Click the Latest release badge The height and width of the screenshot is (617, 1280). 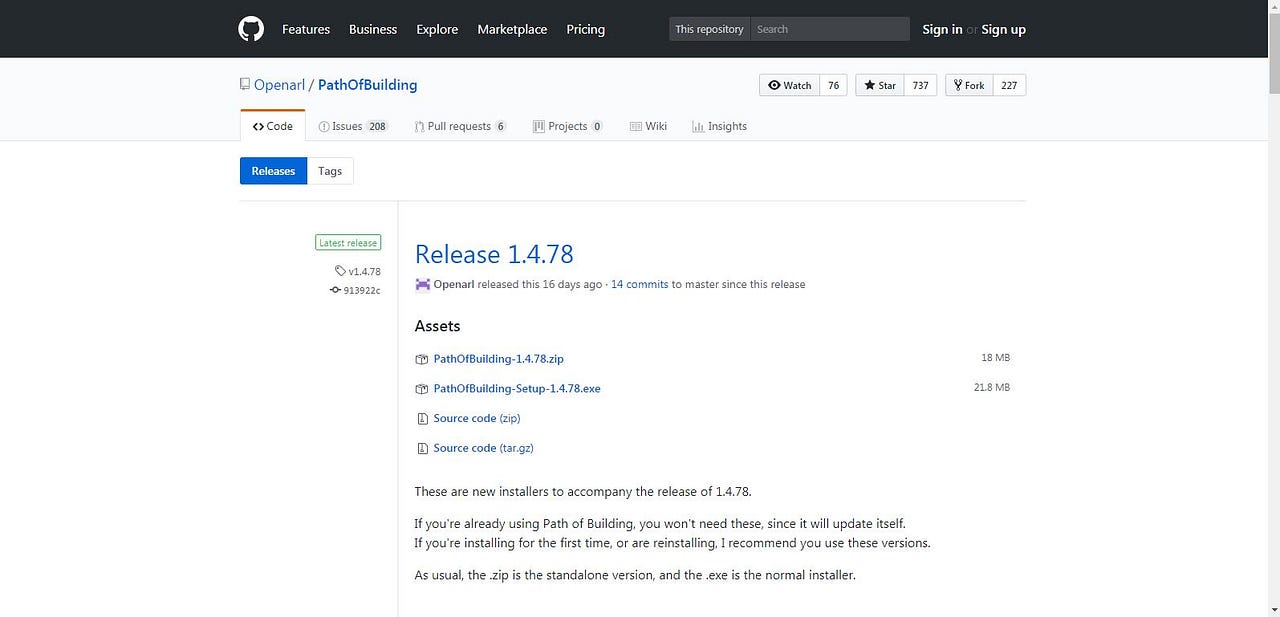tap(348, 242)
